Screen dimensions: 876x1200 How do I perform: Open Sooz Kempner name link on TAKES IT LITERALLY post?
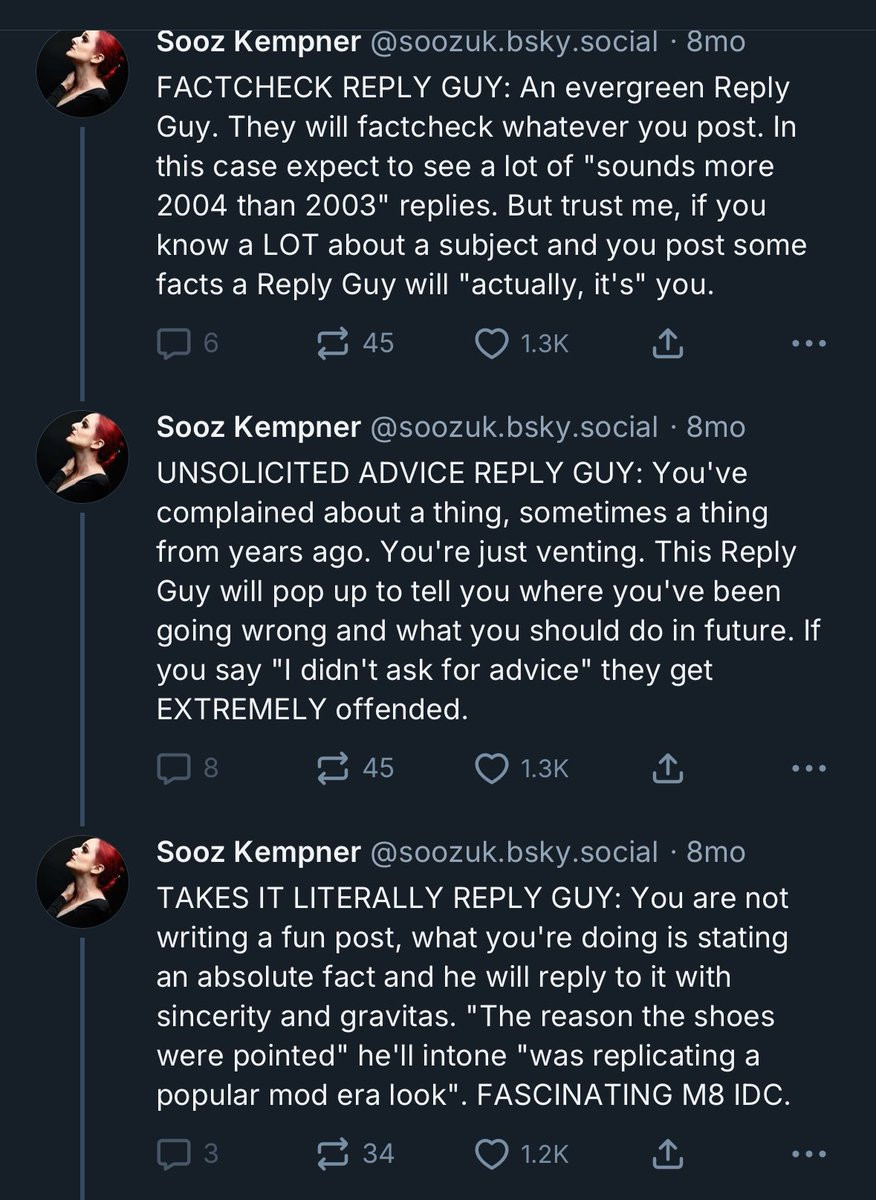coord(258,852)
